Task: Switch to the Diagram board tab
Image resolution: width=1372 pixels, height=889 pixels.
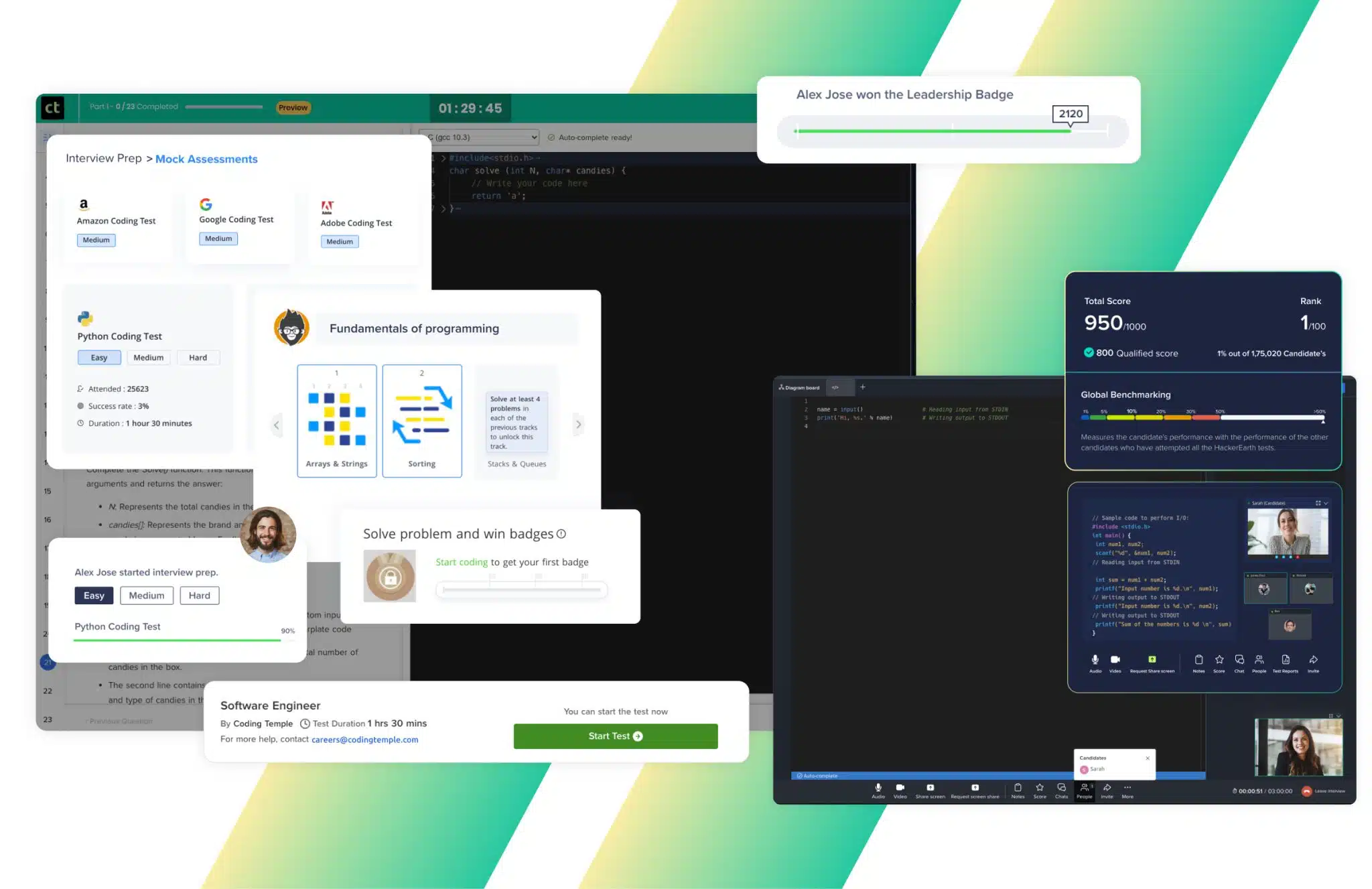Action: point(799,387)
